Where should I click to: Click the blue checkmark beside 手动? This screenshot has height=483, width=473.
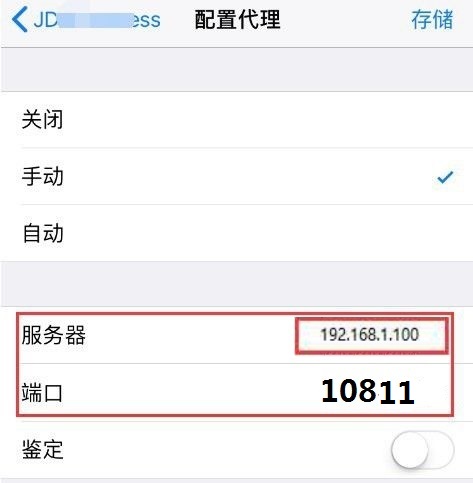(x=445, y=177)
